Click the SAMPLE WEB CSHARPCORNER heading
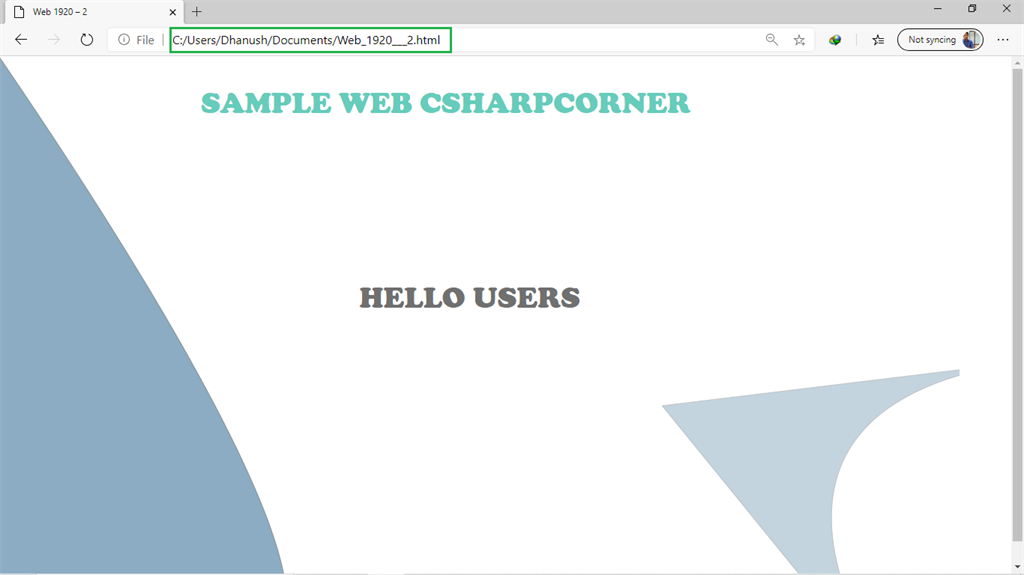1024x575 pixels. pos(445,103)
